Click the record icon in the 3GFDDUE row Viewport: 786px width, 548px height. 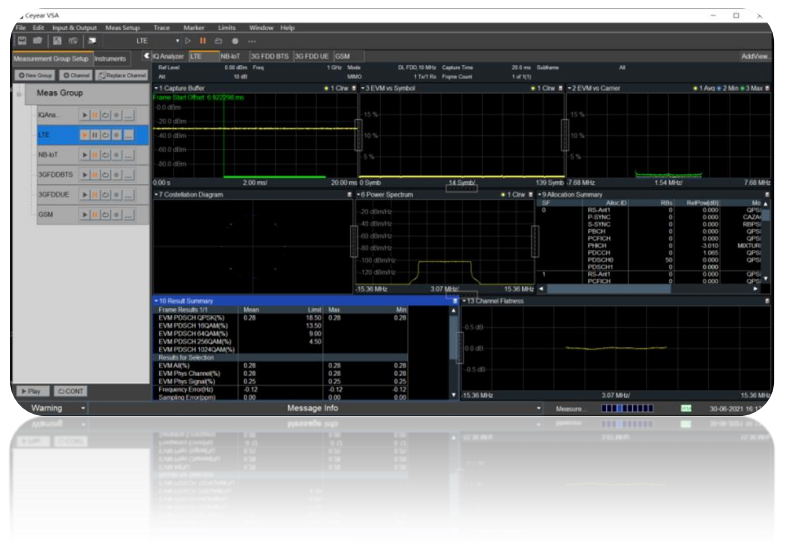pyautogui.click(x=116, y=195)
